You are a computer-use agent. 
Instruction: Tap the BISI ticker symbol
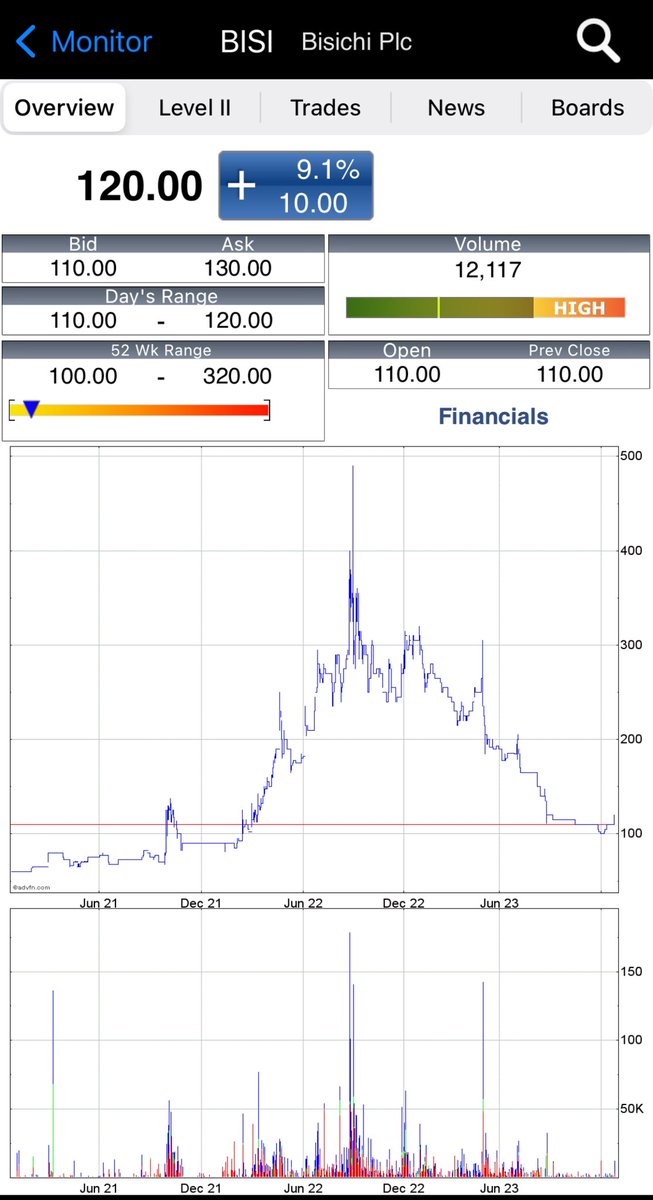(x=247, y=42)
